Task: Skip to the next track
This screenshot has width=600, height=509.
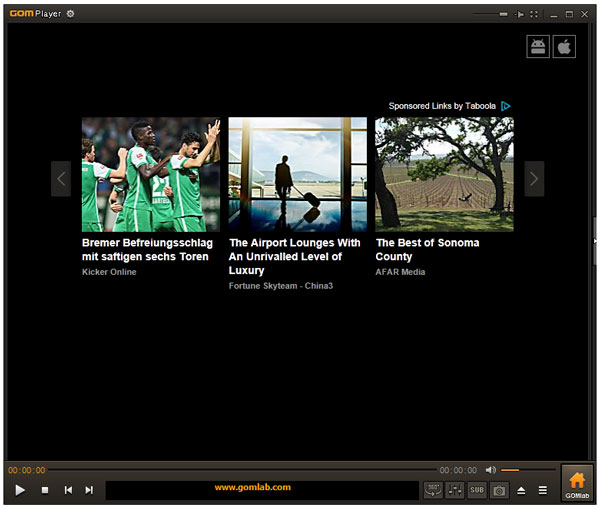Action: [89, 490]
